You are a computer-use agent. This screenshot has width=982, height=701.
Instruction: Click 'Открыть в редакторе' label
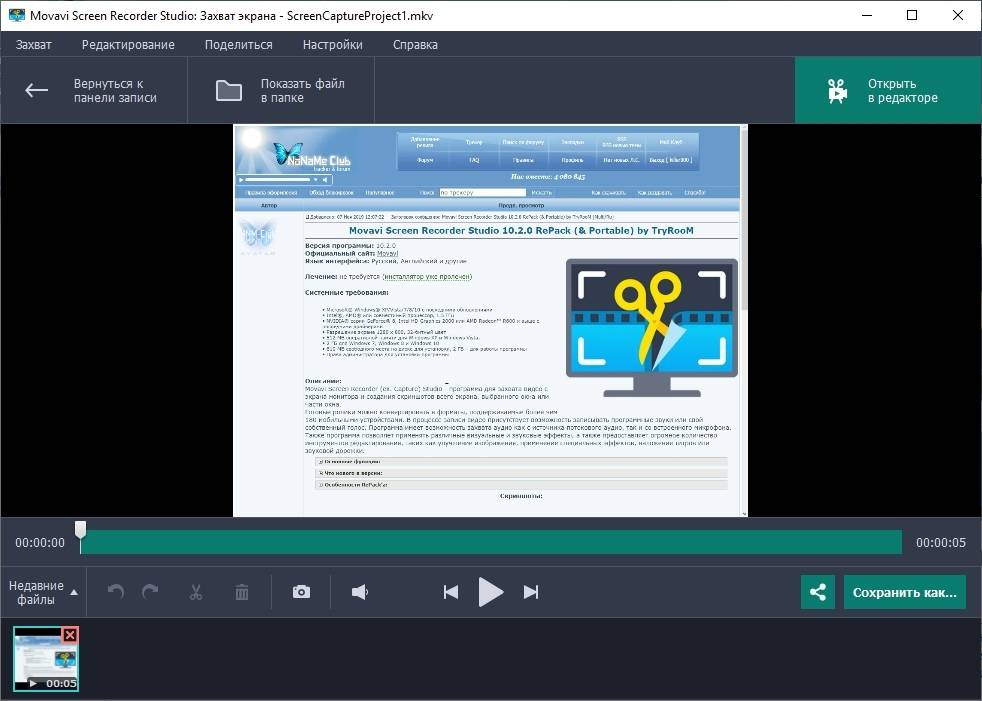click(902, 90)
